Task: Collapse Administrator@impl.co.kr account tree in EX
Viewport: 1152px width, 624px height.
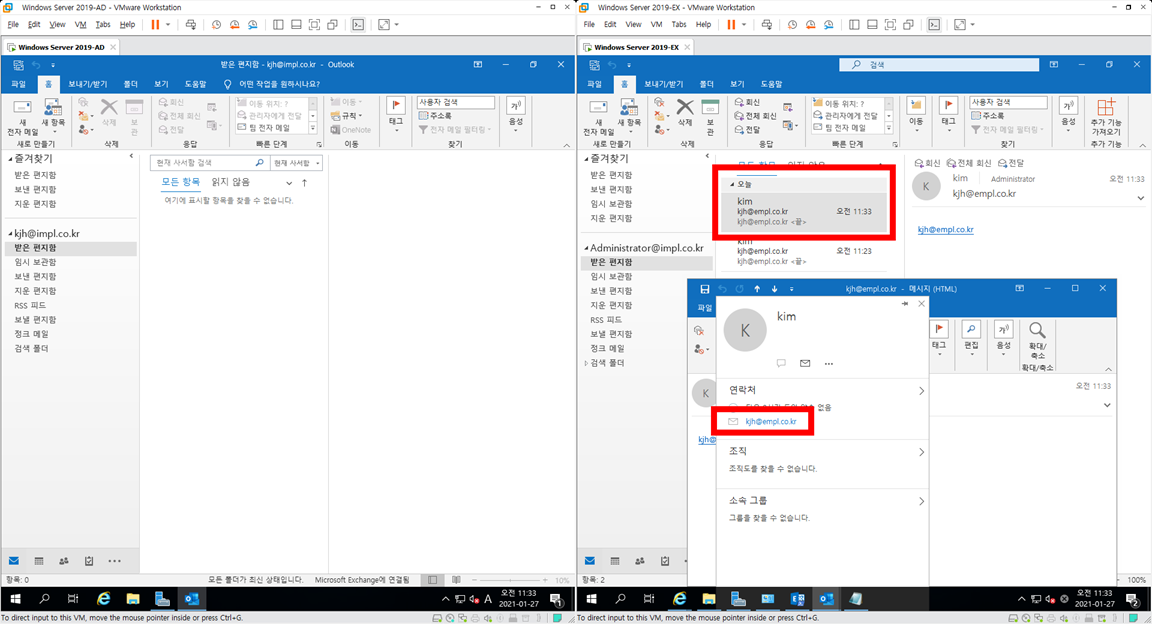Action: [x=586, y=248]
